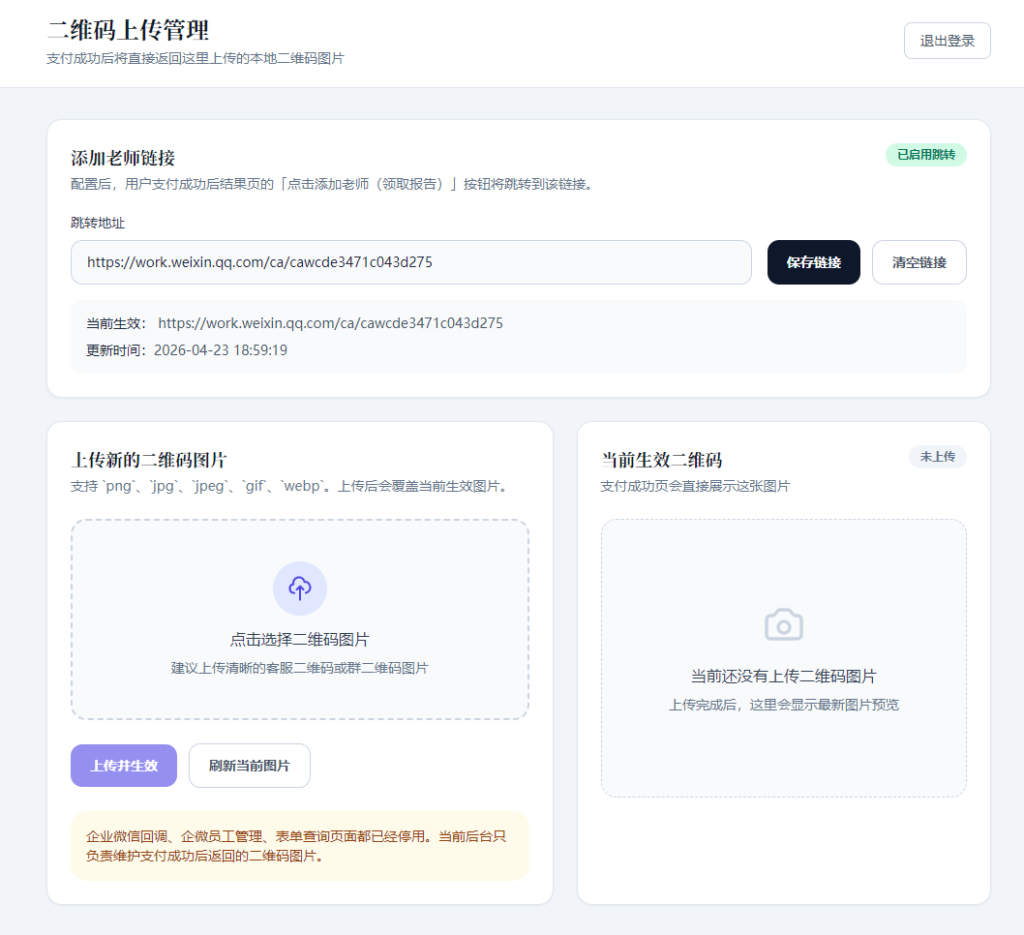Click the 建议上传清晰的客服二维码 hint text
The width and height of the screenshot is (1024, 935).
coord(299,668)
